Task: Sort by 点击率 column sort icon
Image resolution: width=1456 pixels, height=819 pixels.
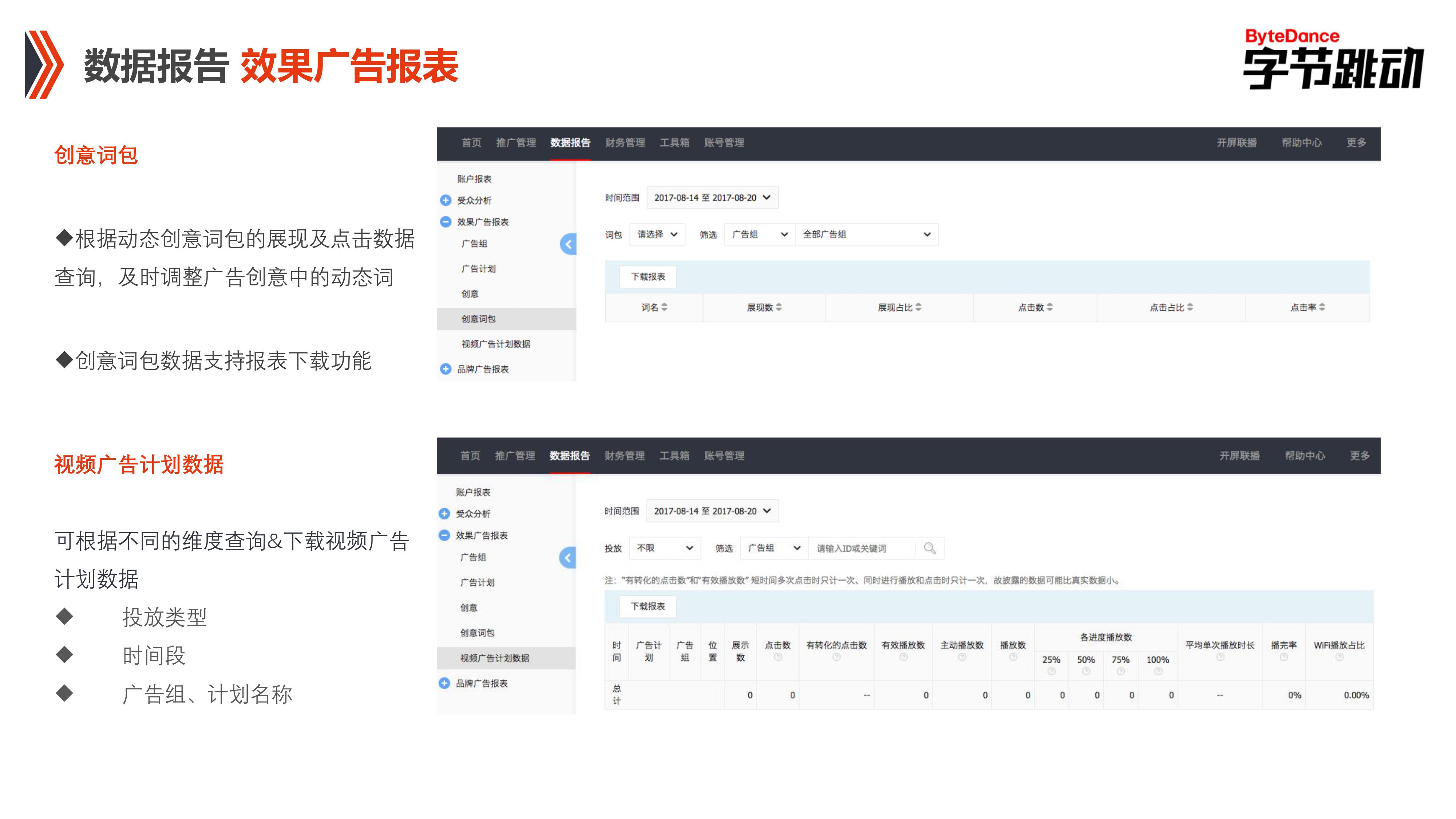Action: (x=1322, y=307)
